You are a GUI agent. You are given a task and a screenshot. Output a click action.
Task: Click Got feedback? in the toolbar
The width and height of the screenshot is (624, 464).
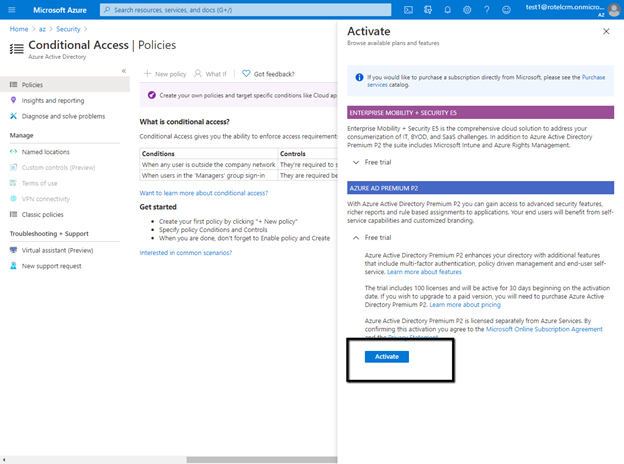[269, 74]
